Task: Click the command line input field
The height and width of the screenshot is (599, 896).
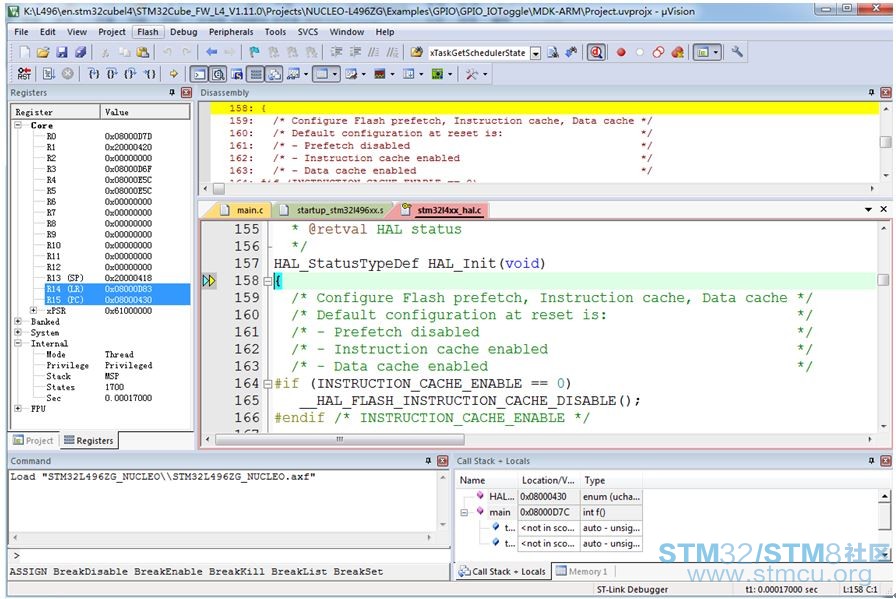Action: tap(229, 556)
